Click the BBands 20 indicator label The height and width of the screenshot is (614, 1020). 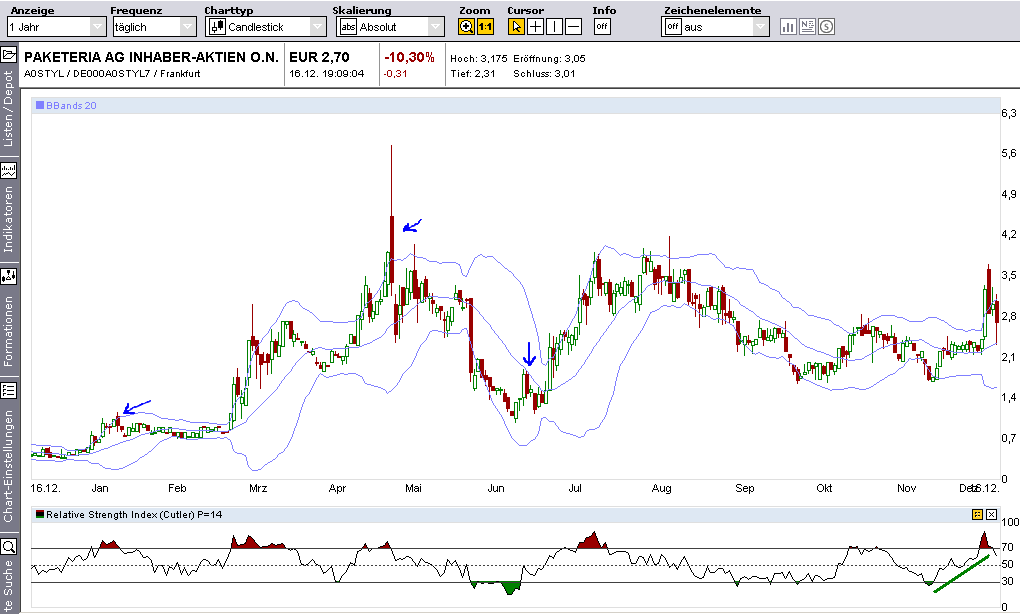[71, 105]
